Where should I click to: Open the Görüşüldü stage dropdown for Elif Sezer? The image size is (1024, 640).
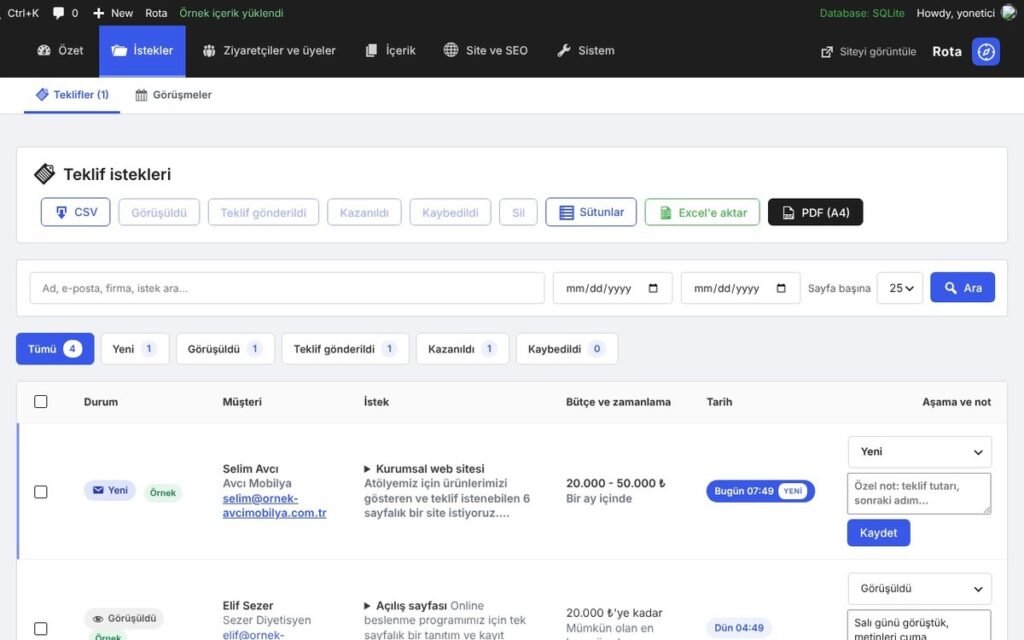(920, 588)
